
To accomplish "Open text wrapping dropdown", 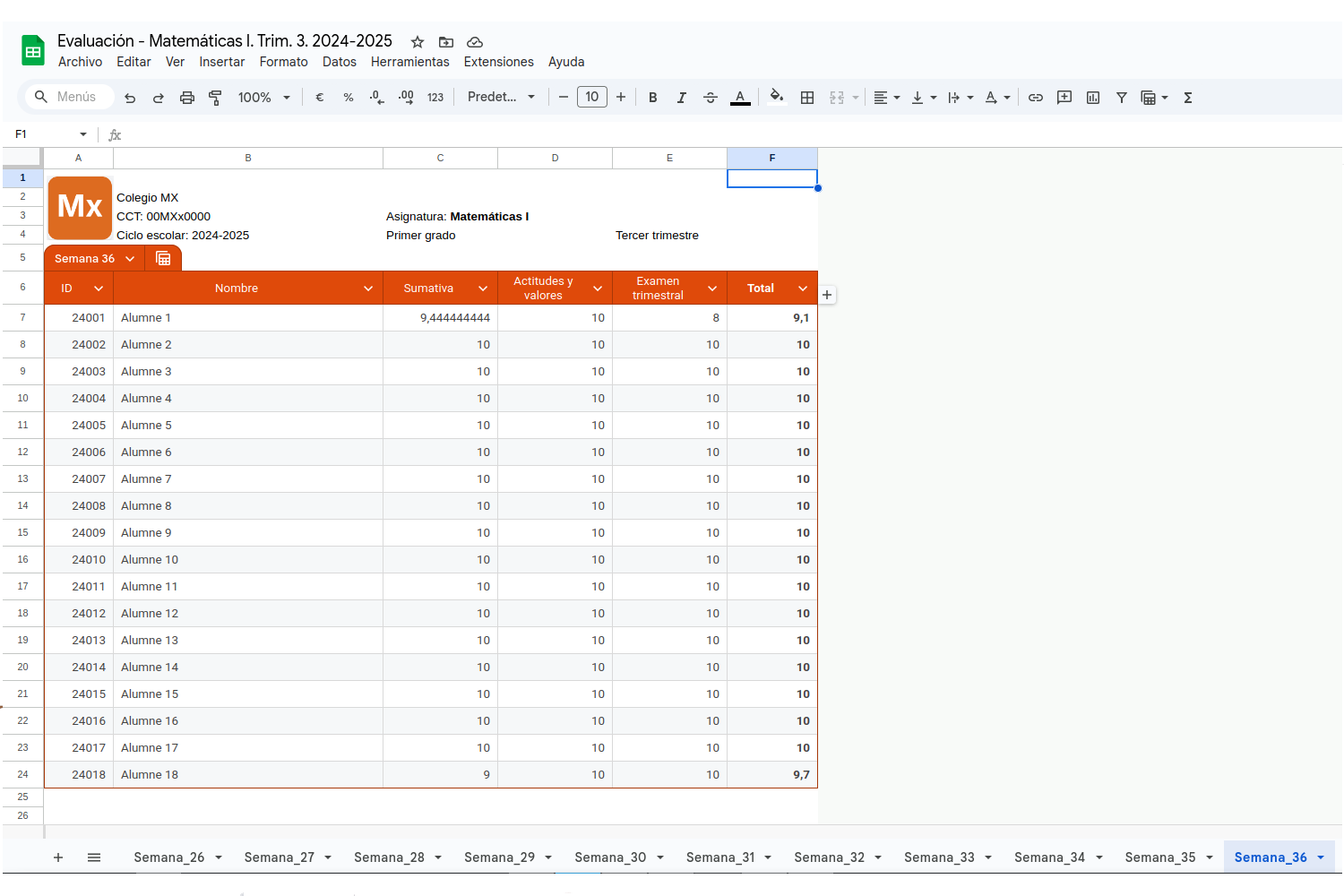I will click(961, 98).
